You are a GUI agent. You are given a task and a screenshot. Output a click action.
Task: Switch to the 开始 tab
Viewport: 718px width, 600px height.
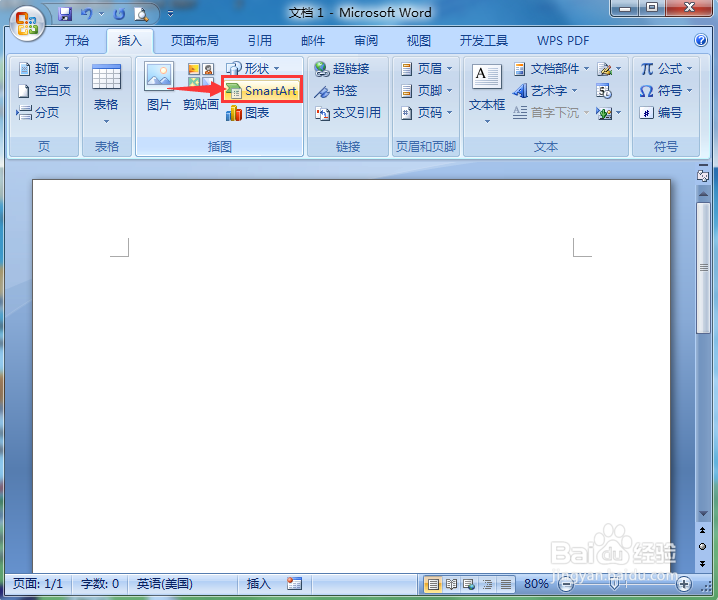(x=76, y=41)
